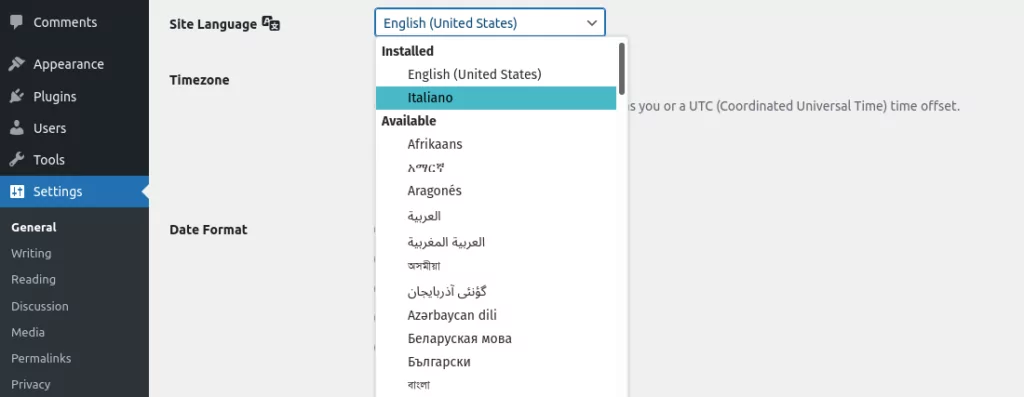
Task: Select the Amharic script language option
Action: (x=496, y=167)
